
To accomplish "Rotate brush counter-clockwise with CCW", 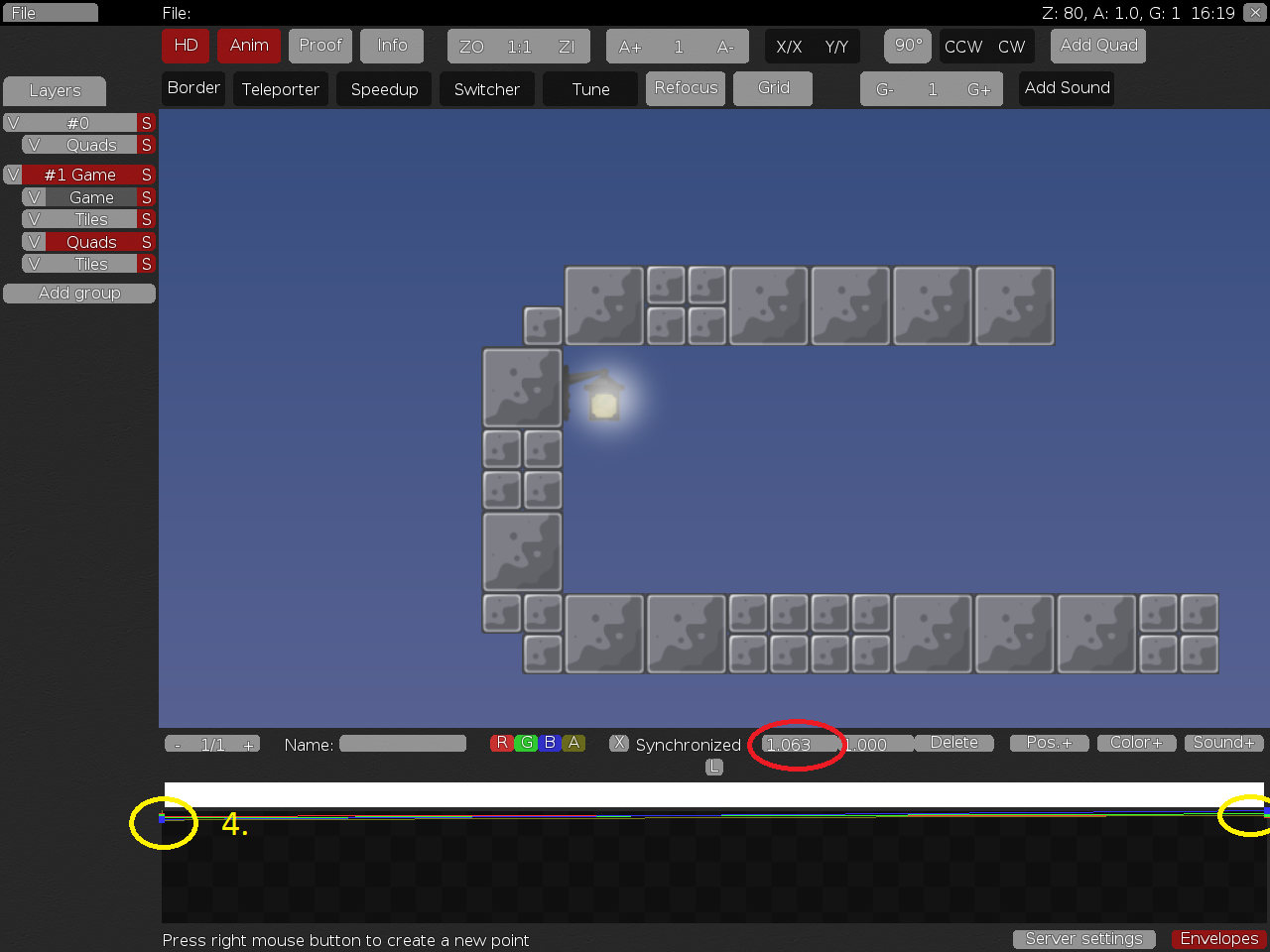I will (x=962, y=47).
